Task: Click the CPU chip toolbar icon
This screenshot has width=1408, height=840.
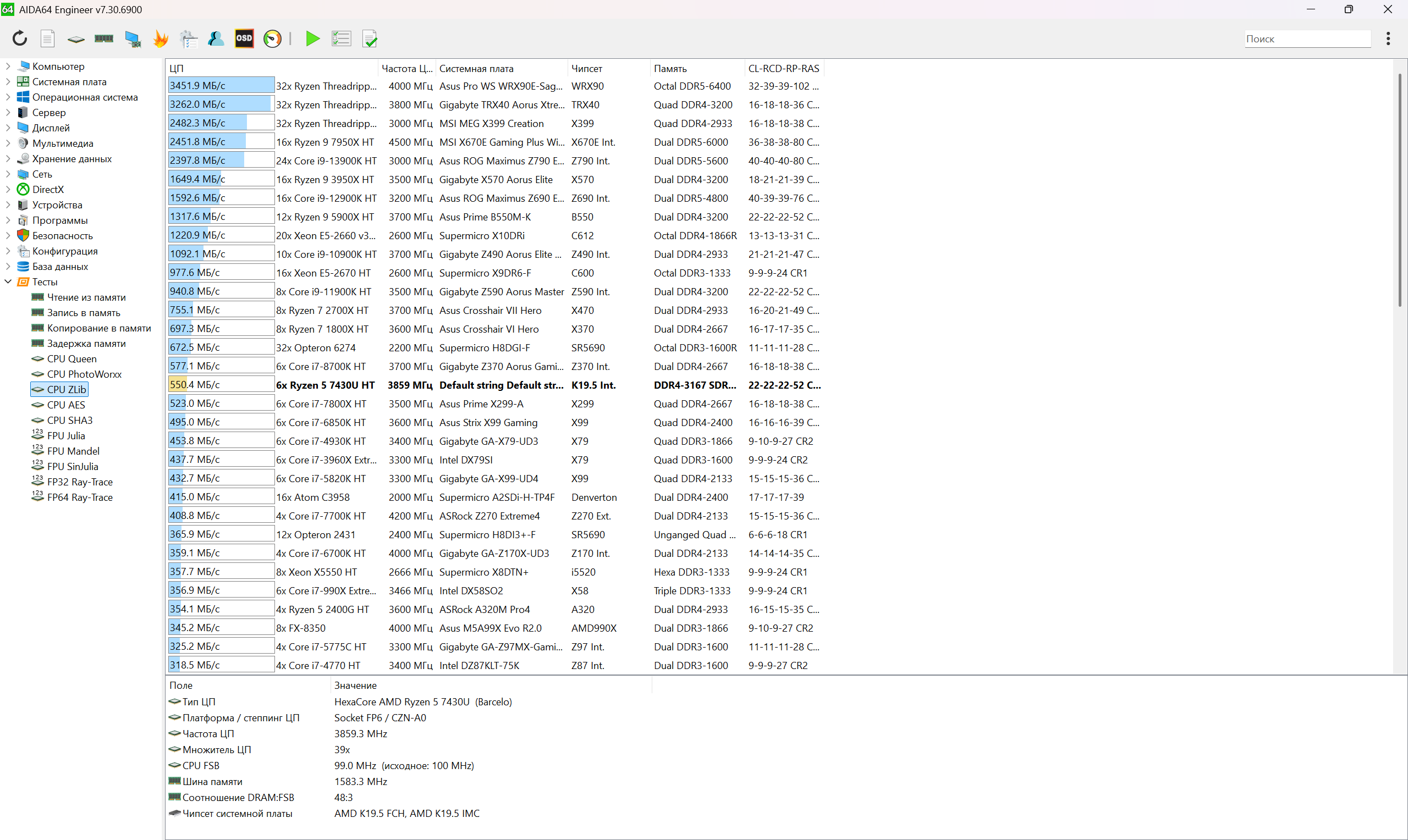Action: pyautogui.click(x=76, y=39)
